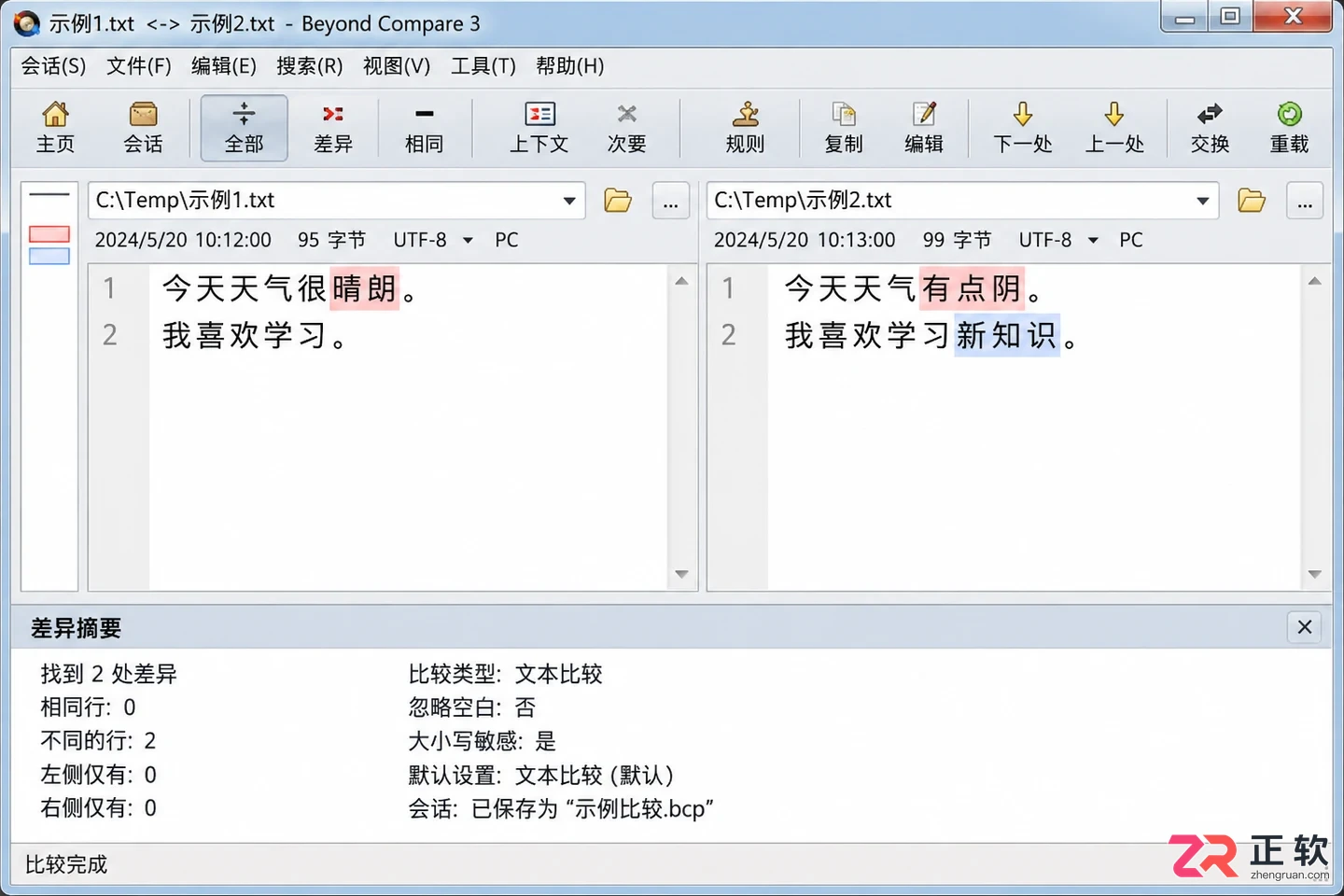Jump to 下一处 next difference
This screenshot has height=896, width=1344.
[1023, 128]
